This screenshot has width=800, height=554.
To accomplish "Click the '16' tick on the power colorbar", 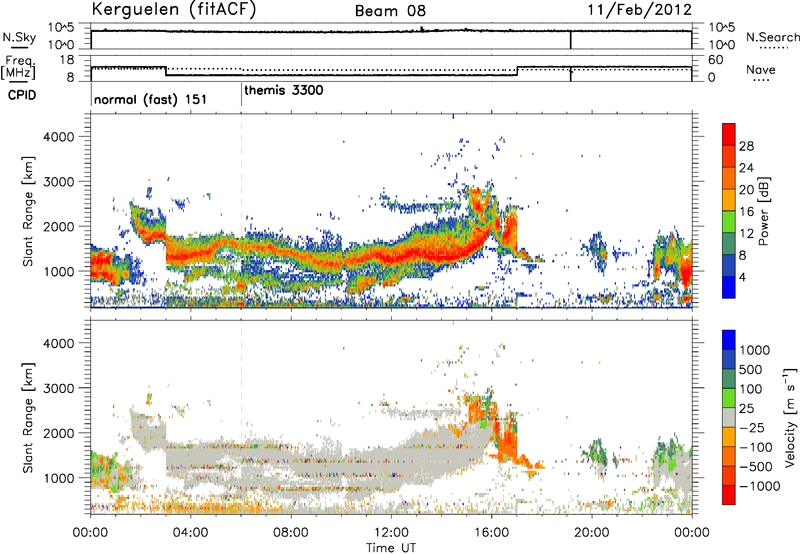I will (746, 212).
